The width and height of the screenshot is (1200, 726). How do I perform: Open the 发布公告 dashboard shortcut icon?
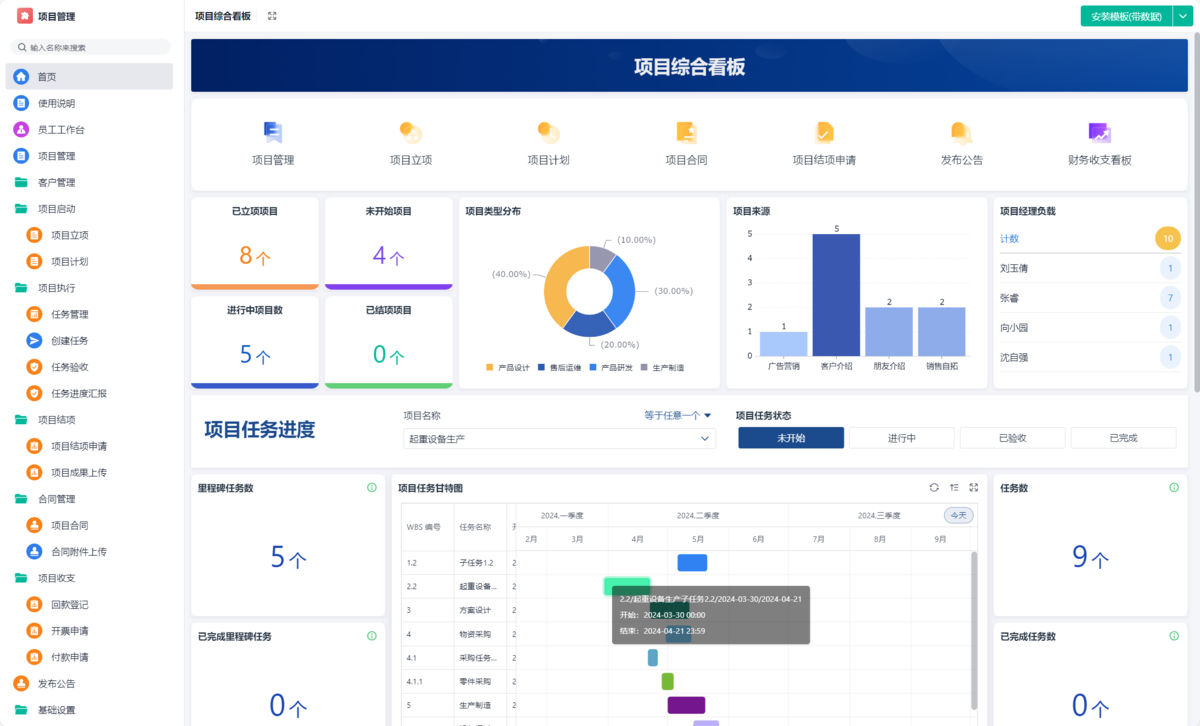point(961,133)
